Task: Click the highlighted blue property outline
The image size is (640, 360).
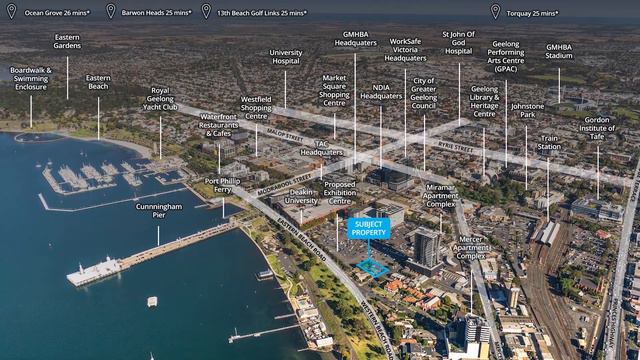Action: (372, 268)
